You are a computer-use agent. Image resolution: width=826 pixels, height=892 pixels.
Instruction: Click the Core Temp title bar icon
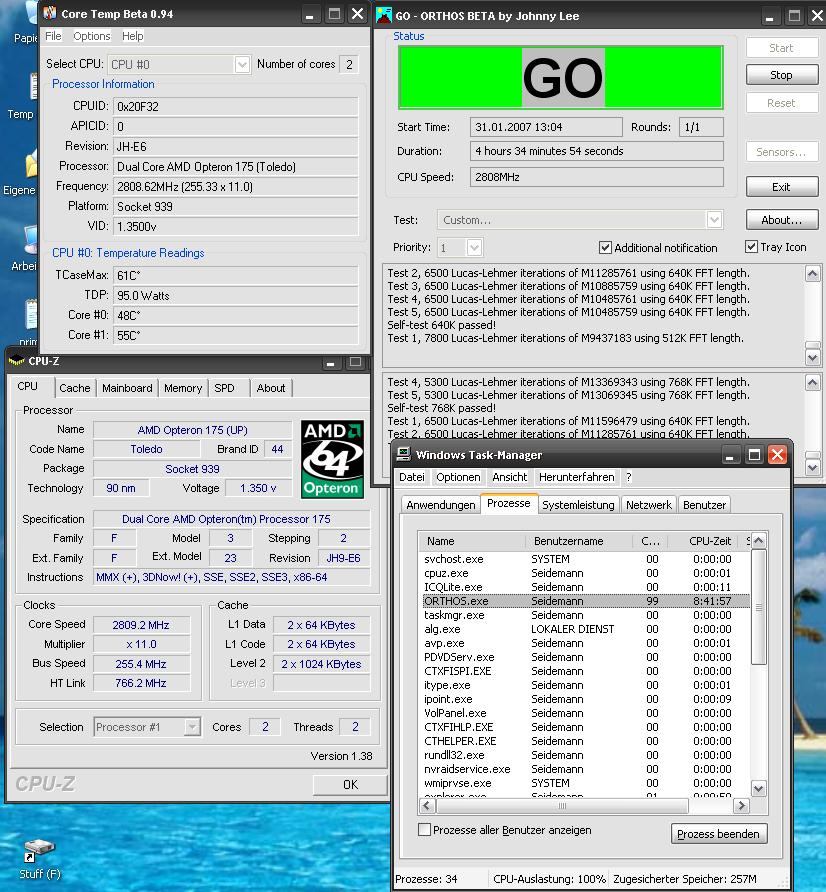tap(50, 13)
